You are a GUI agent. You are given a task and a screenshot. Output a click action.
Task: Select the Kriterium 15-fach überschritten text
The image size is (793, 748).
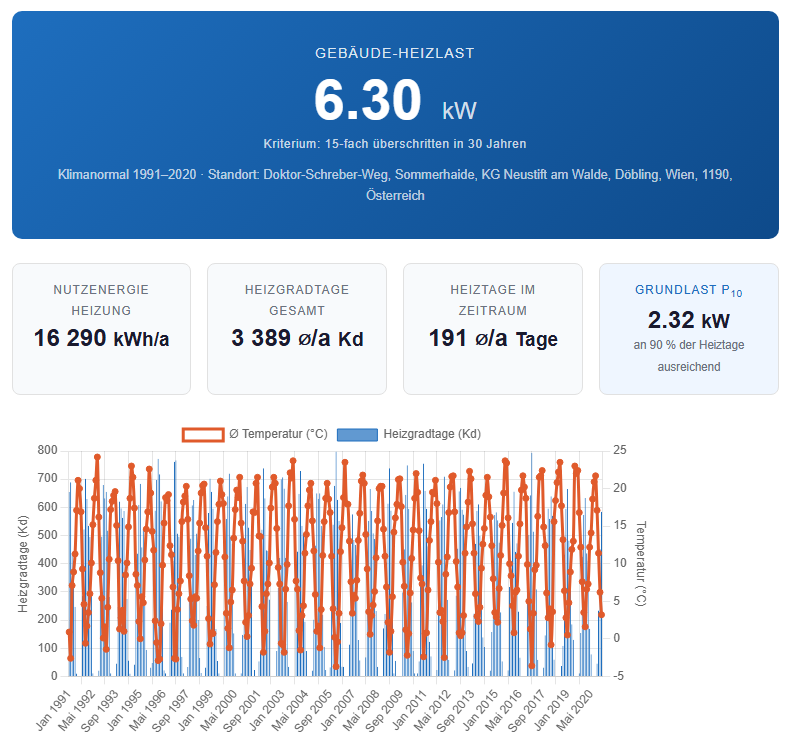tap(395, 144)
